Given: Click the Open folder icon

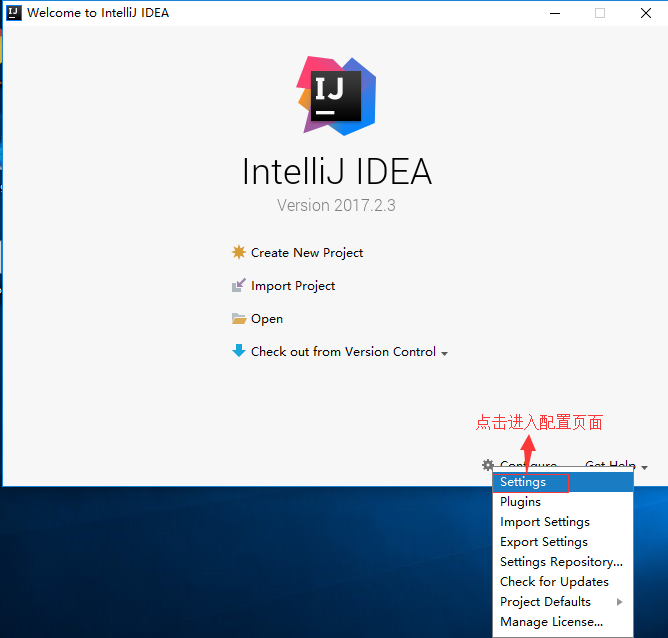Looking at the screenshot, I should click(239, 318).
